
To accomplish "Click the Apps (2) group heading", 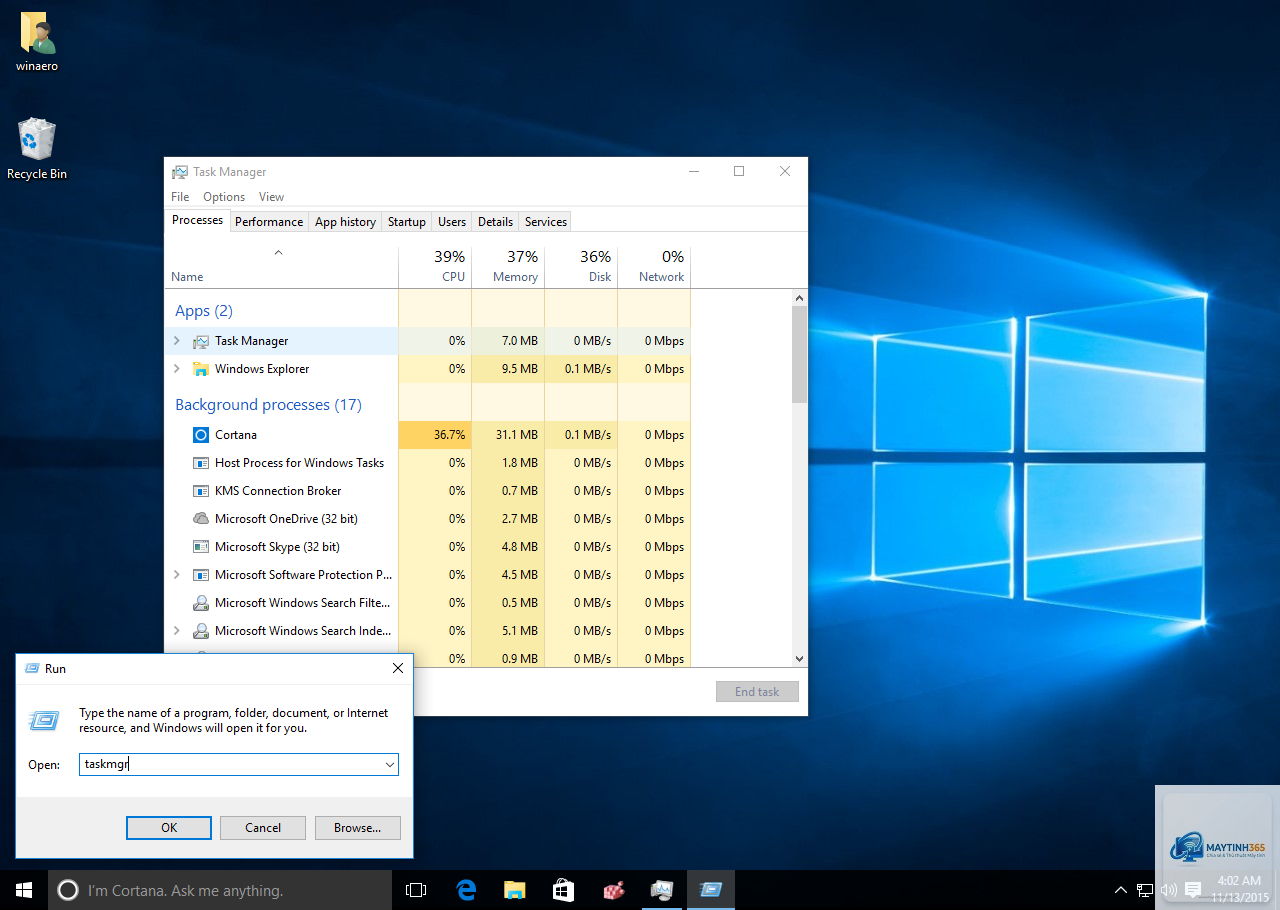I will click(x=204, y=311).
